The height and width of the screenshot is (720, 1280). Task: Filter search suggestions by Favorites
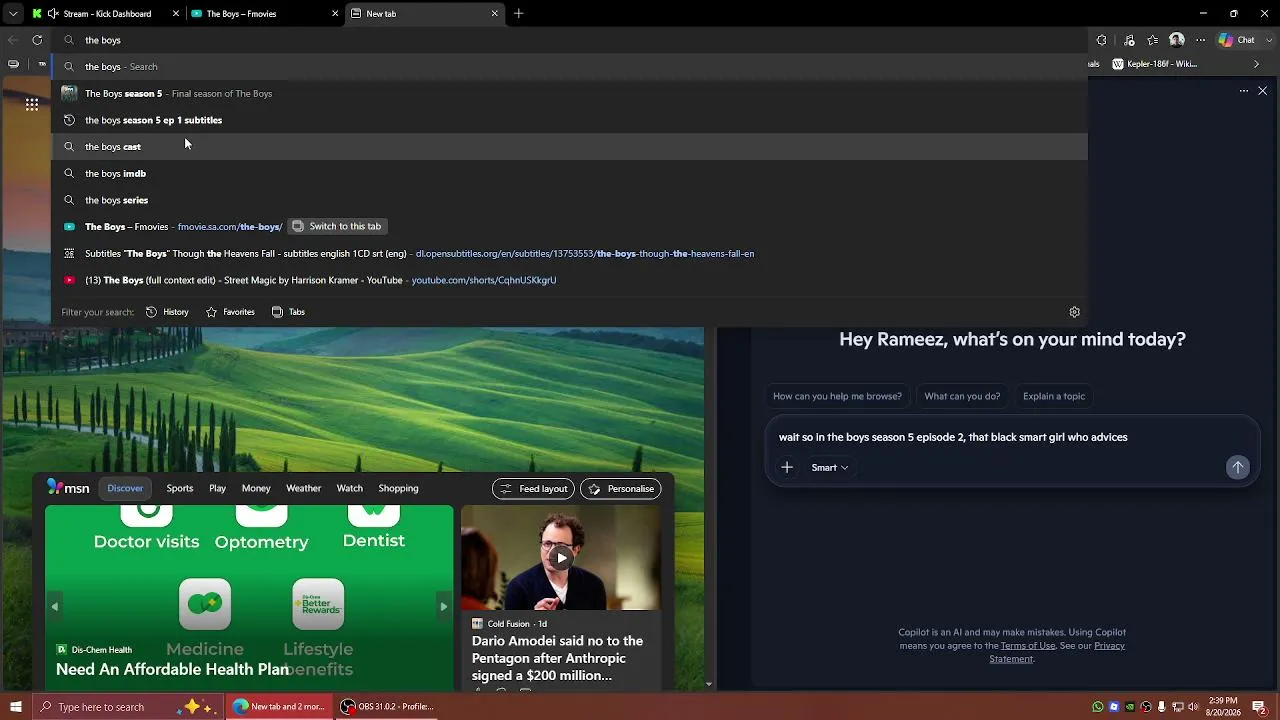pyautogui.click(x=230, y=312)
